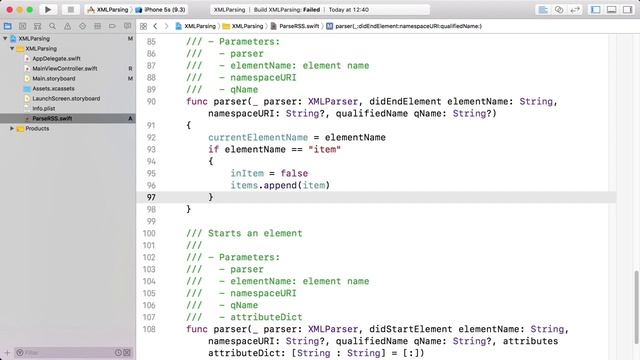The height and width of the screenshot is (360, 640).
Task: Open the Issue navigator warning tab
Action: 67,26
